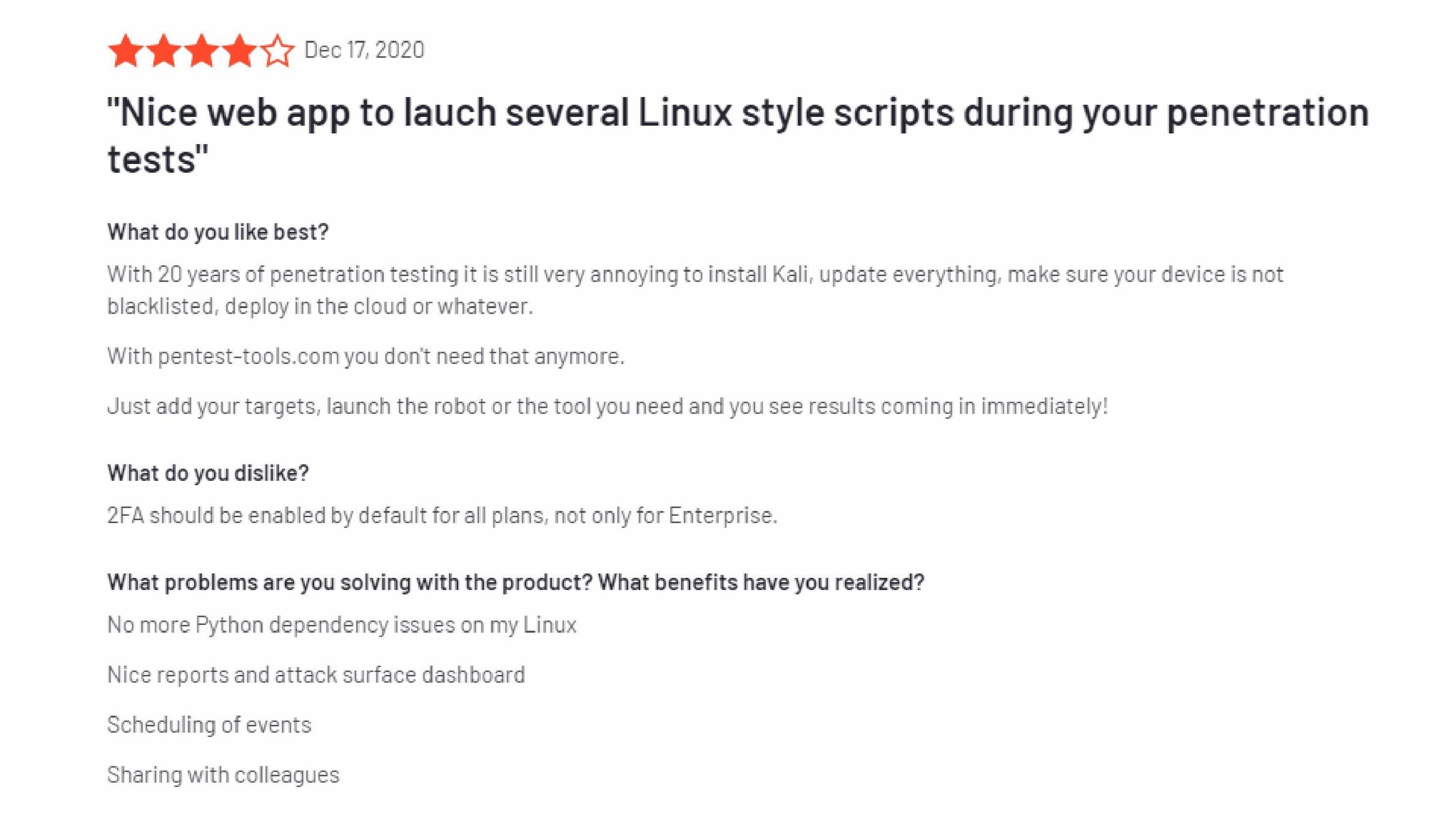Screen dimensions: 1456x819
Task: Click 'blacklisted, deploy in the cloud' line
Action: [320, 306]
